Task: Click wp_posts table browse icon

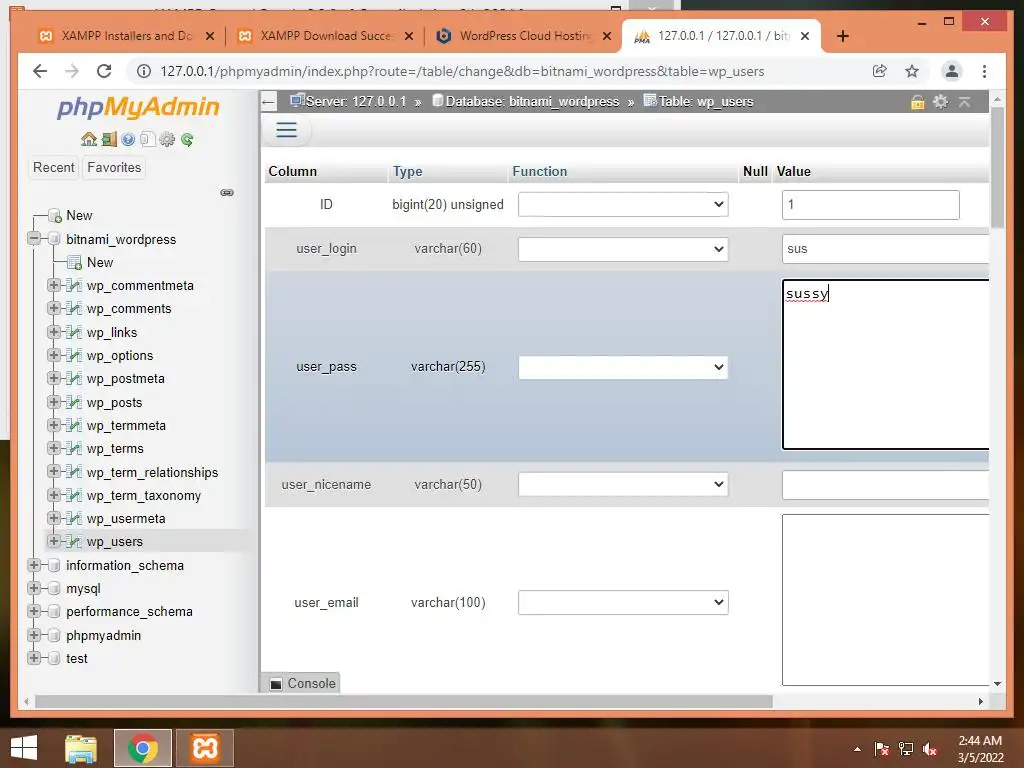Action: tap(74, 402)
